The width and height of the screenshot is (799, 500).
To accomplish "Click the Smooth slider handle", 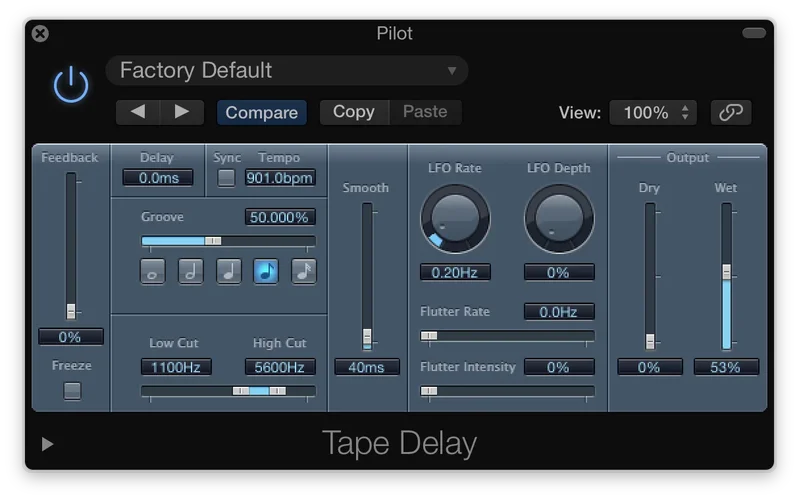I will tap(367, 337).
